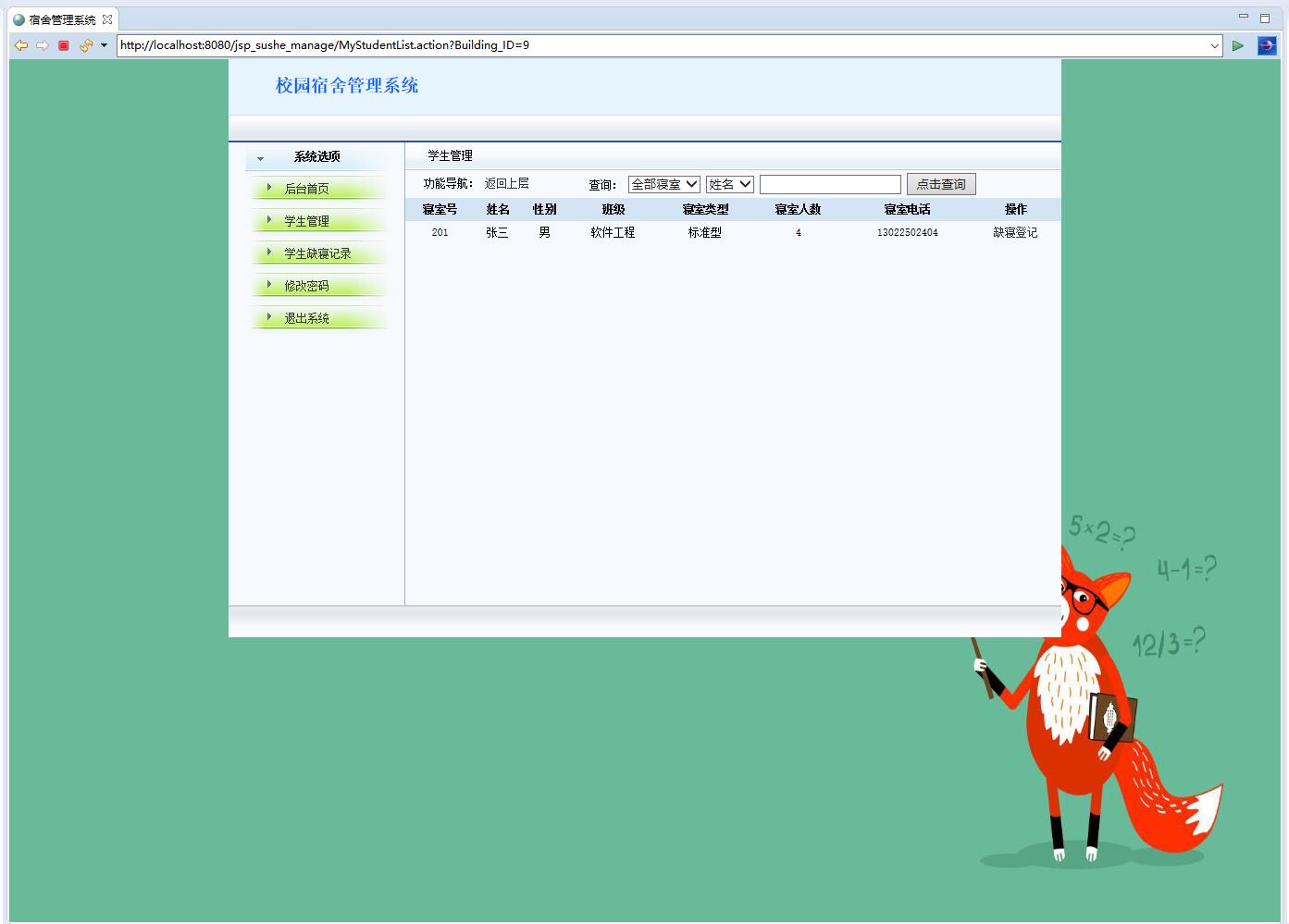Click the 寝室电话 column header
The image size is (1289, 924).
click(907, 210)
